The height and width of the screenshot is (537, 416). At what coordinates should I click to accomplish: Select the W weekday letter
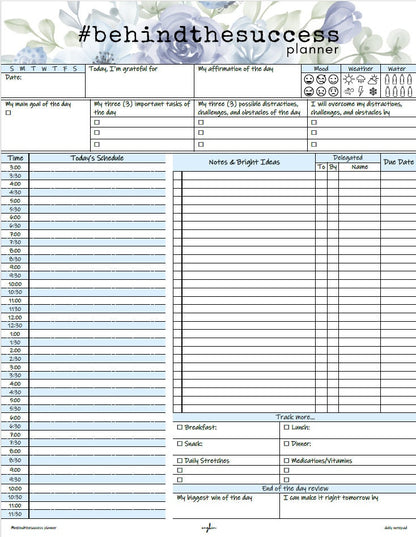(x=44, y=68)
